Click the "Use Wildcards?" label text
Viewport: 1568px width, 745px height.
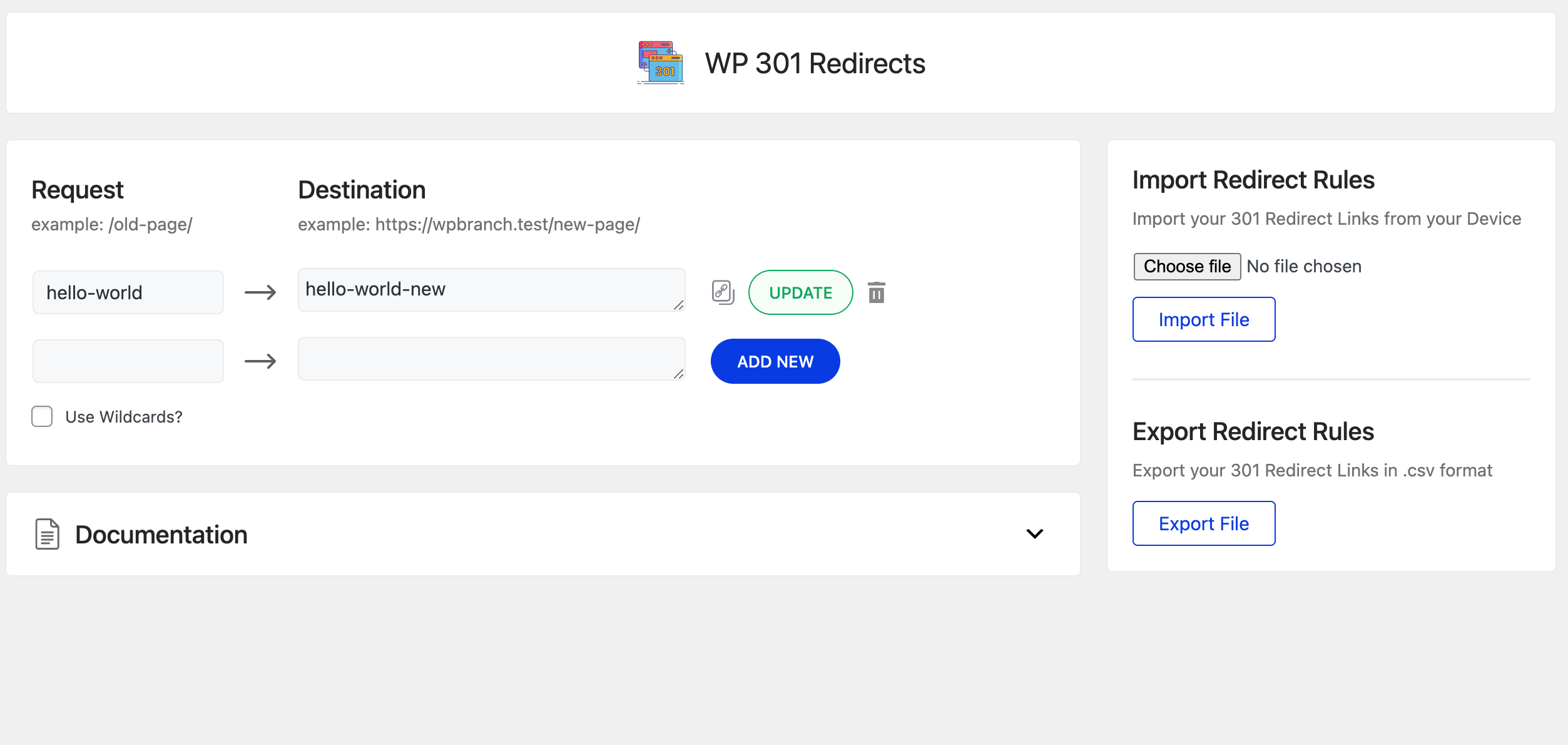(124, 417)
